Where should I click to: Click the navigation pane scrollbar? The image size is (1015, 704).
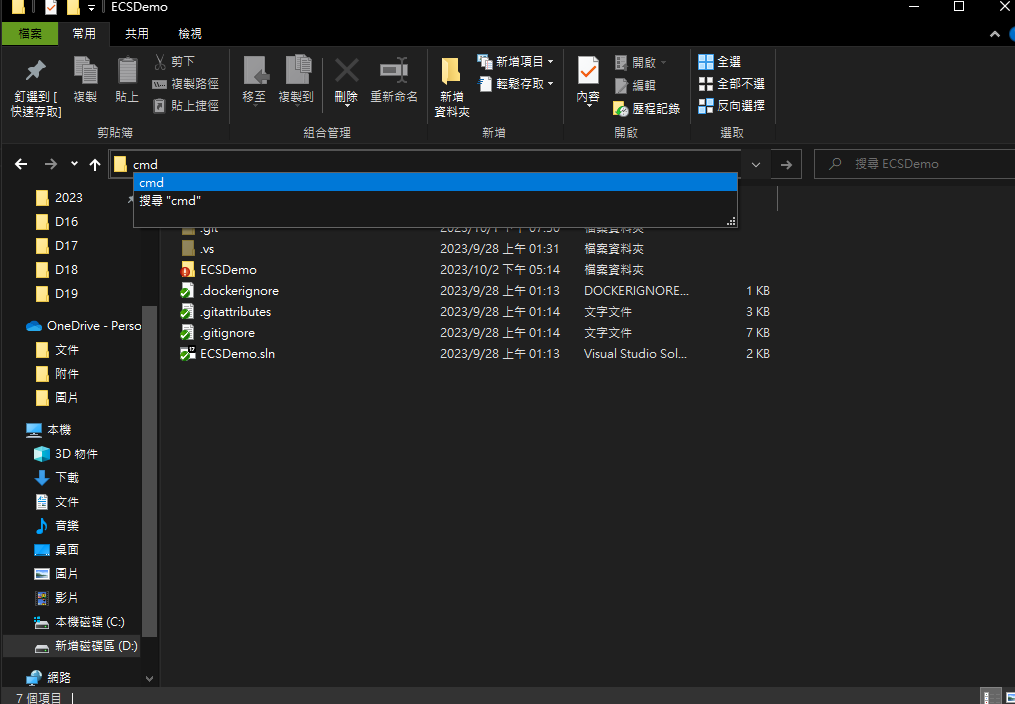150,470
